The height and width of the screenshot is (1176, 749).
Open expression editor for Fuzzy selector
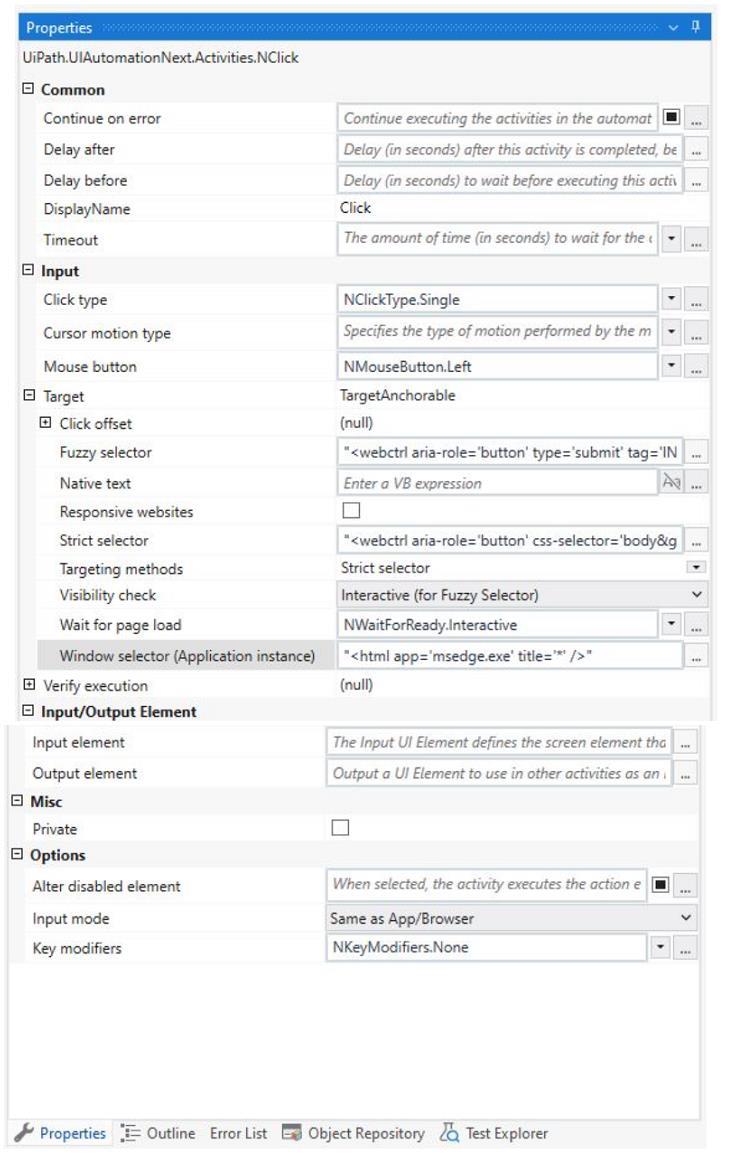(x=697, y=453)
